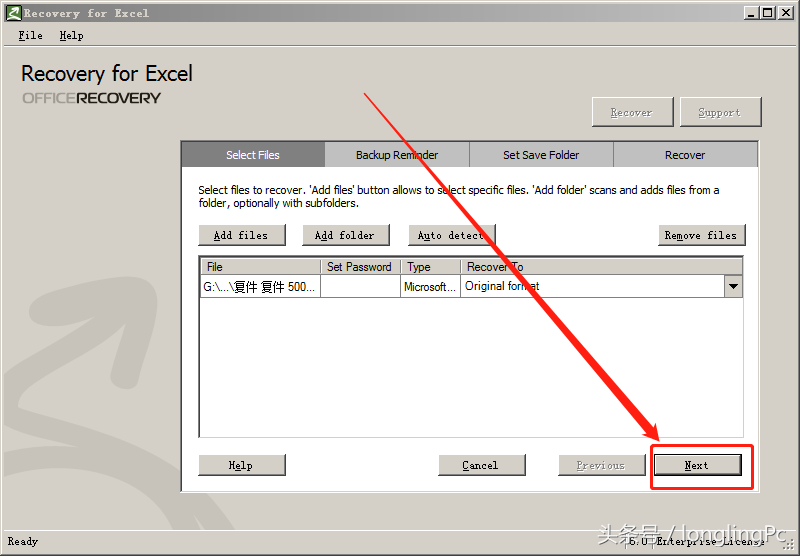800x556 pixels.
Task: Click the disabled Recover button at top
Action: click(x=632, y=112)
